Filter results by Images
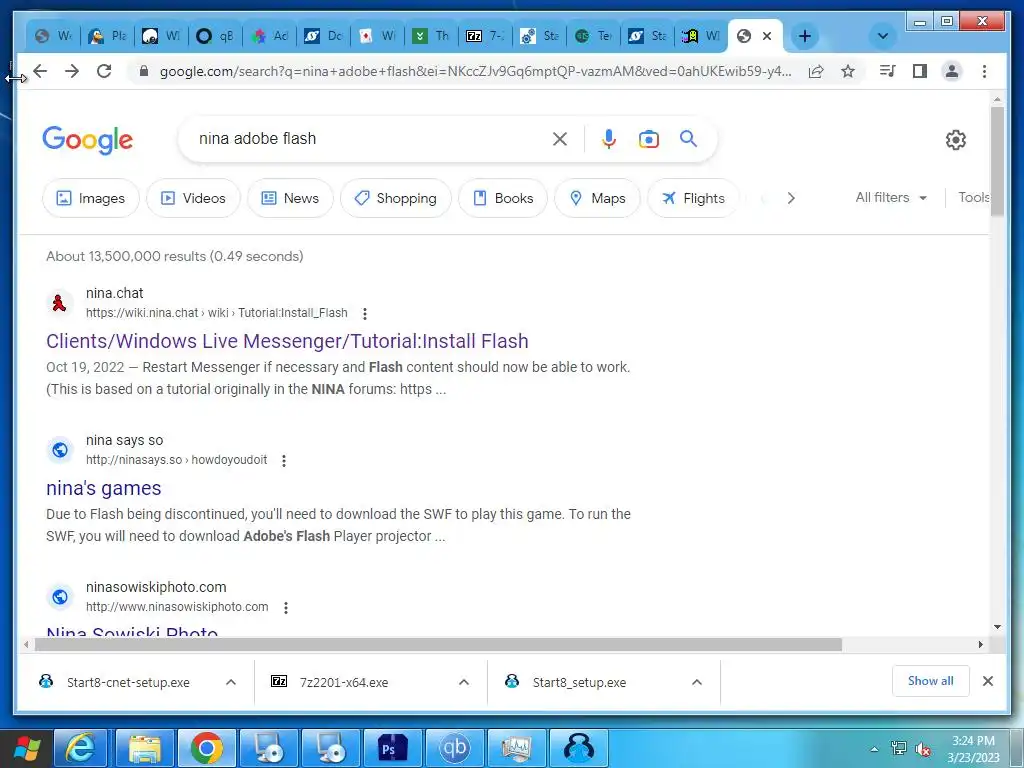 (91, 198)
